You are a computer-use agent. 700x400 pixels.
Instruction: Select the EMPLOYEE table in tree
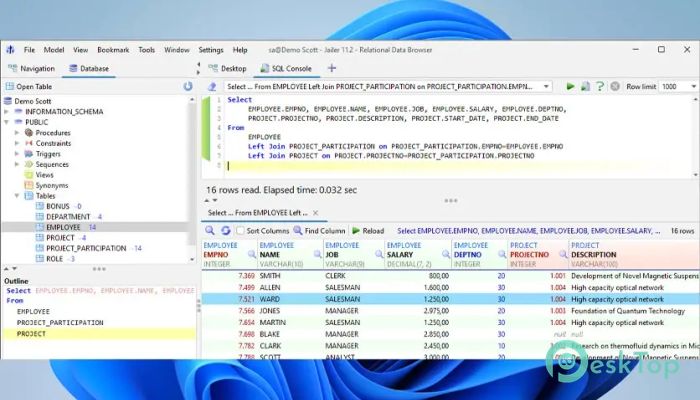(x=63, y=227)
